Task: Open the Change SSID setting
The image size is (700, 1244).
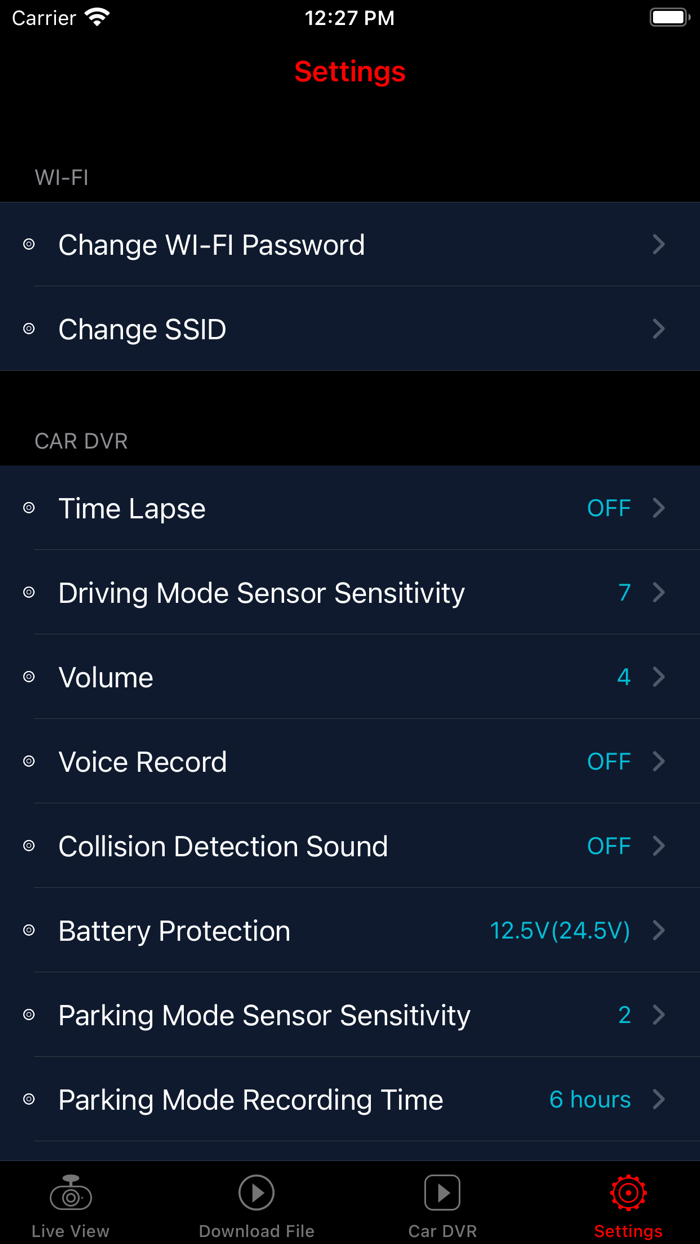Action: click(x=350, y=329)
